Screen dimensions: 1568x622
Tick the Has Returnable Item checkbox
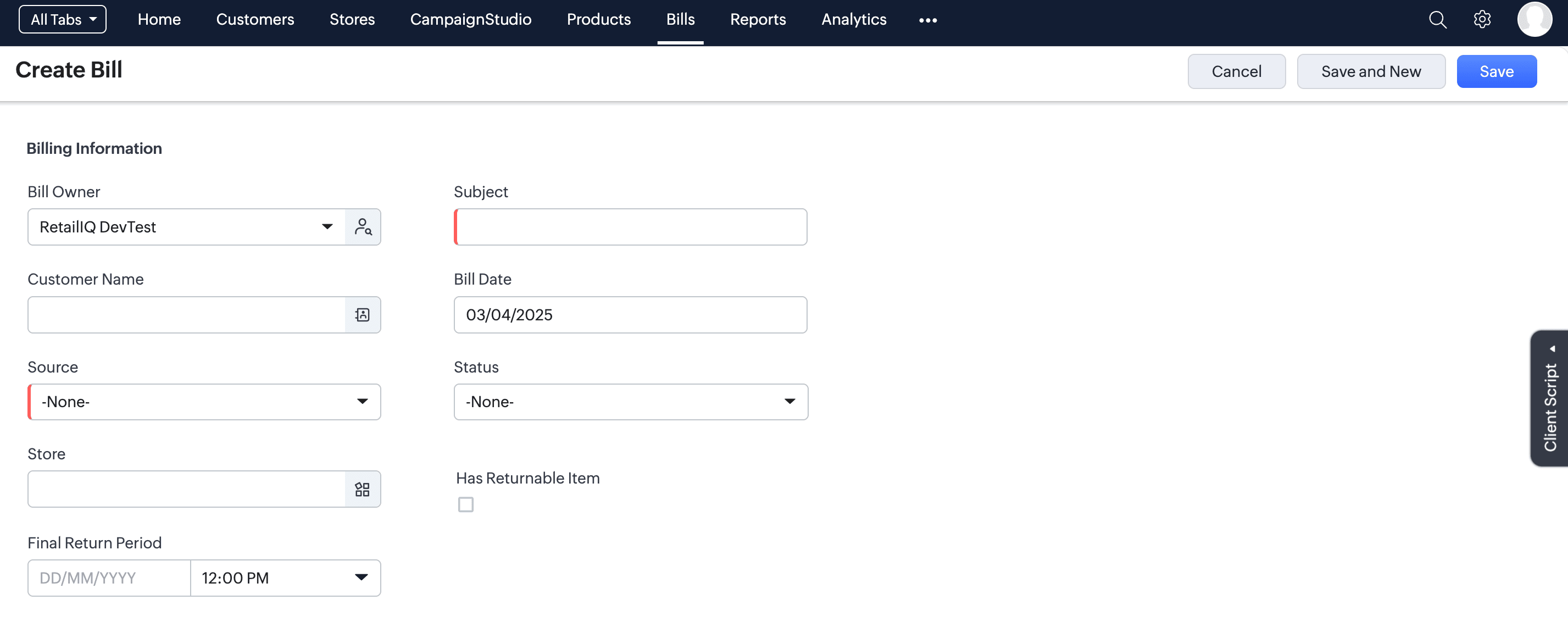pos(466,504)
